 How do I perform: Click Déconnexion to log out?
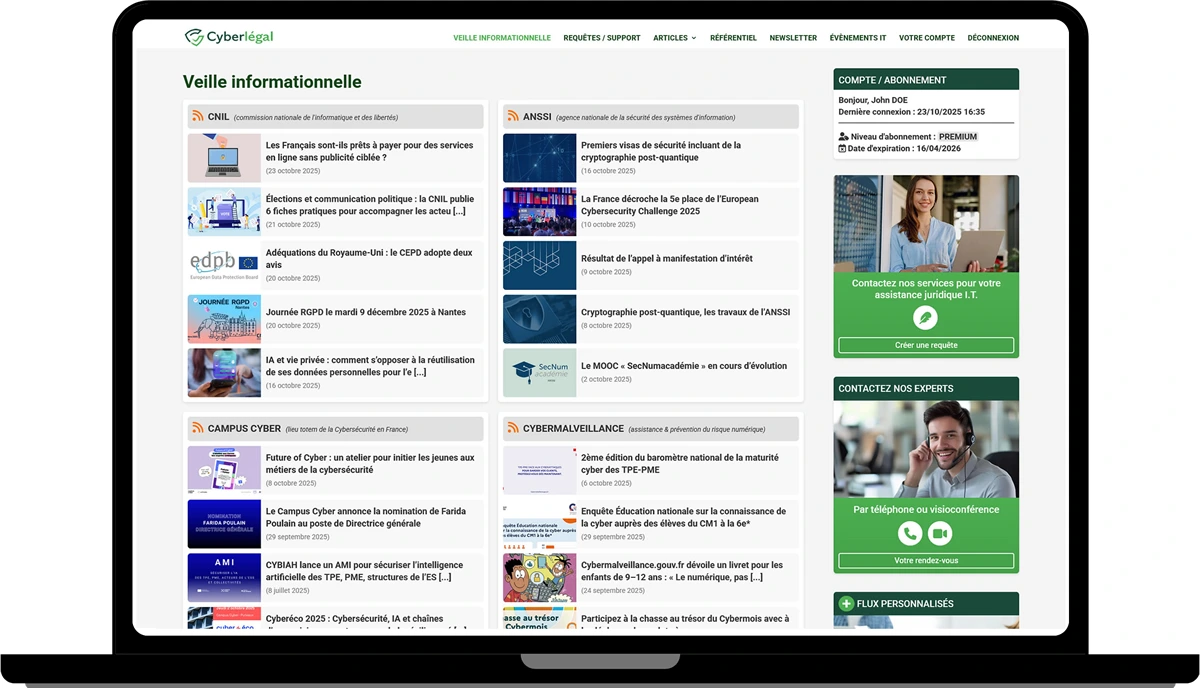pyautogui.click(x=993, y=38)
